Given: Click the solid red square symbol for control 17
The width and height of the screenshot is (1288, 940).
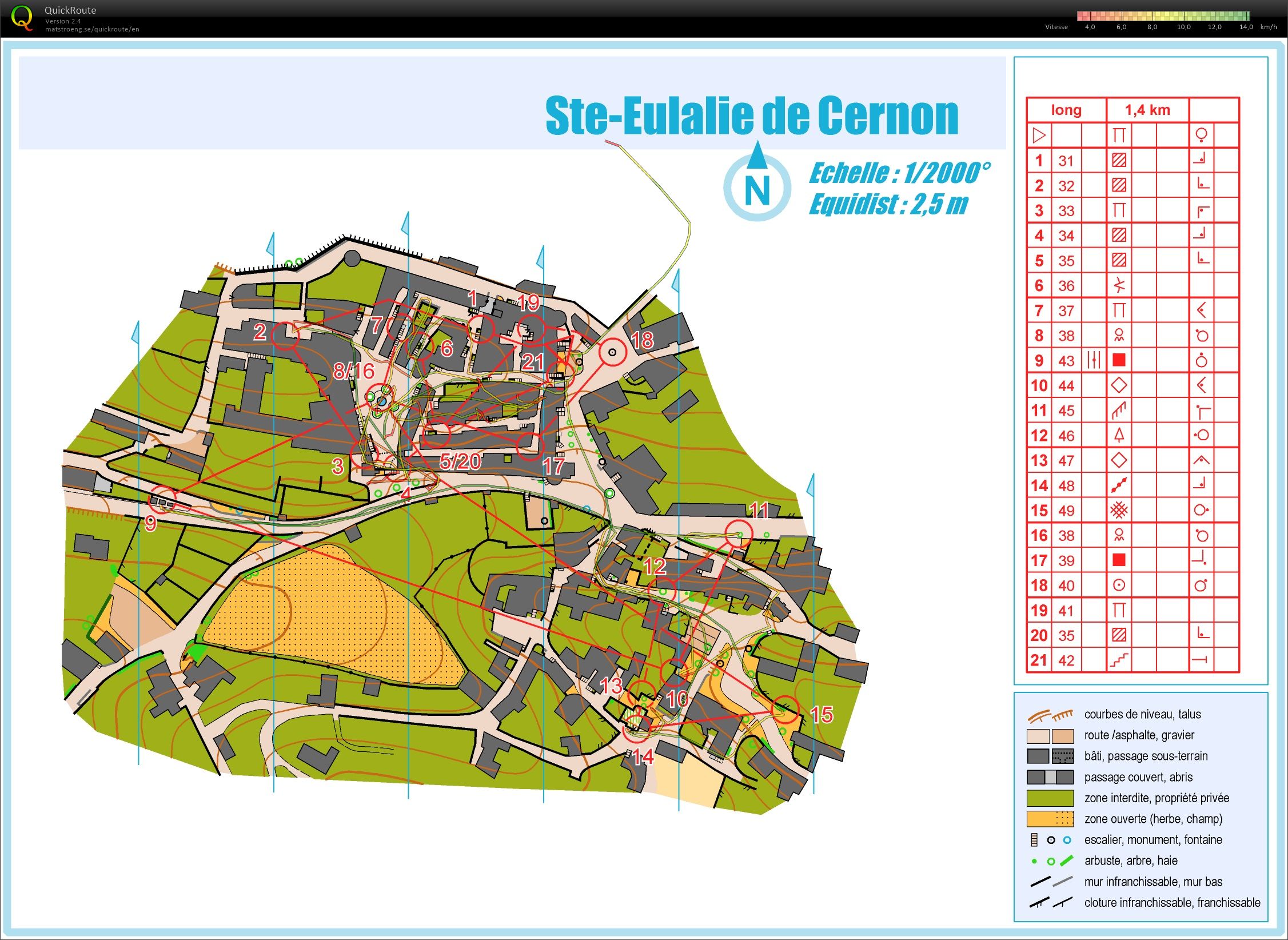Looking at the screenshot, I should (x=1119, y=560).
